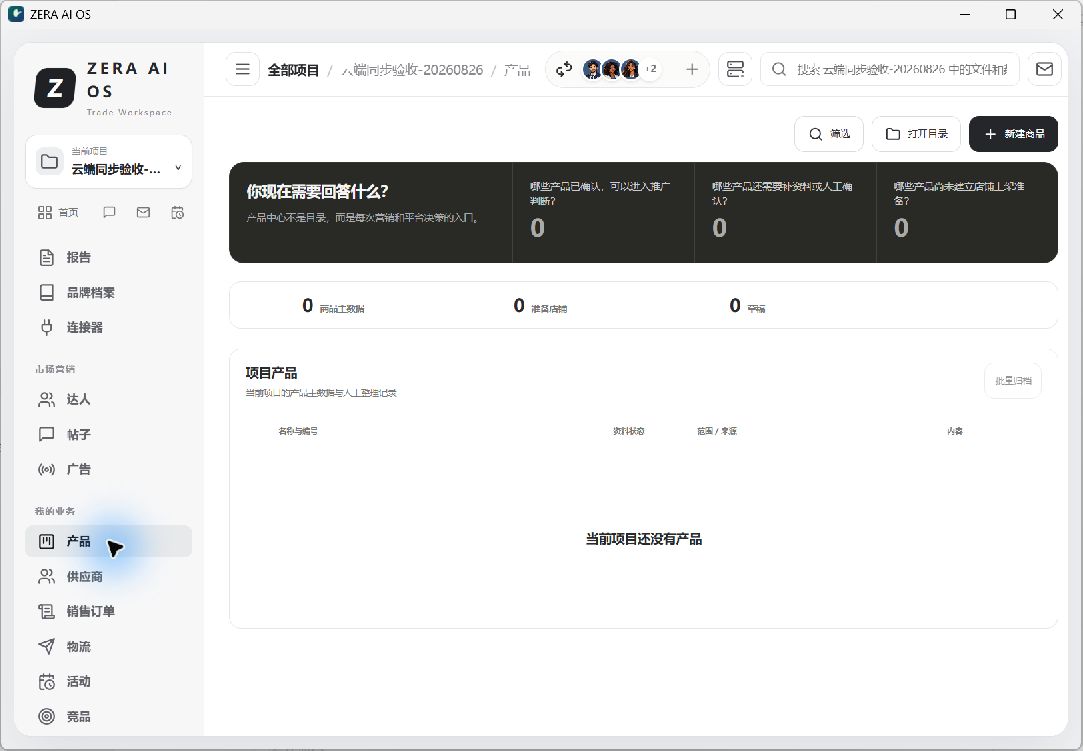Expand the 当前项目 project selector dropdown
Viewport: 1083px width, 751px height.
coord(108,162)
